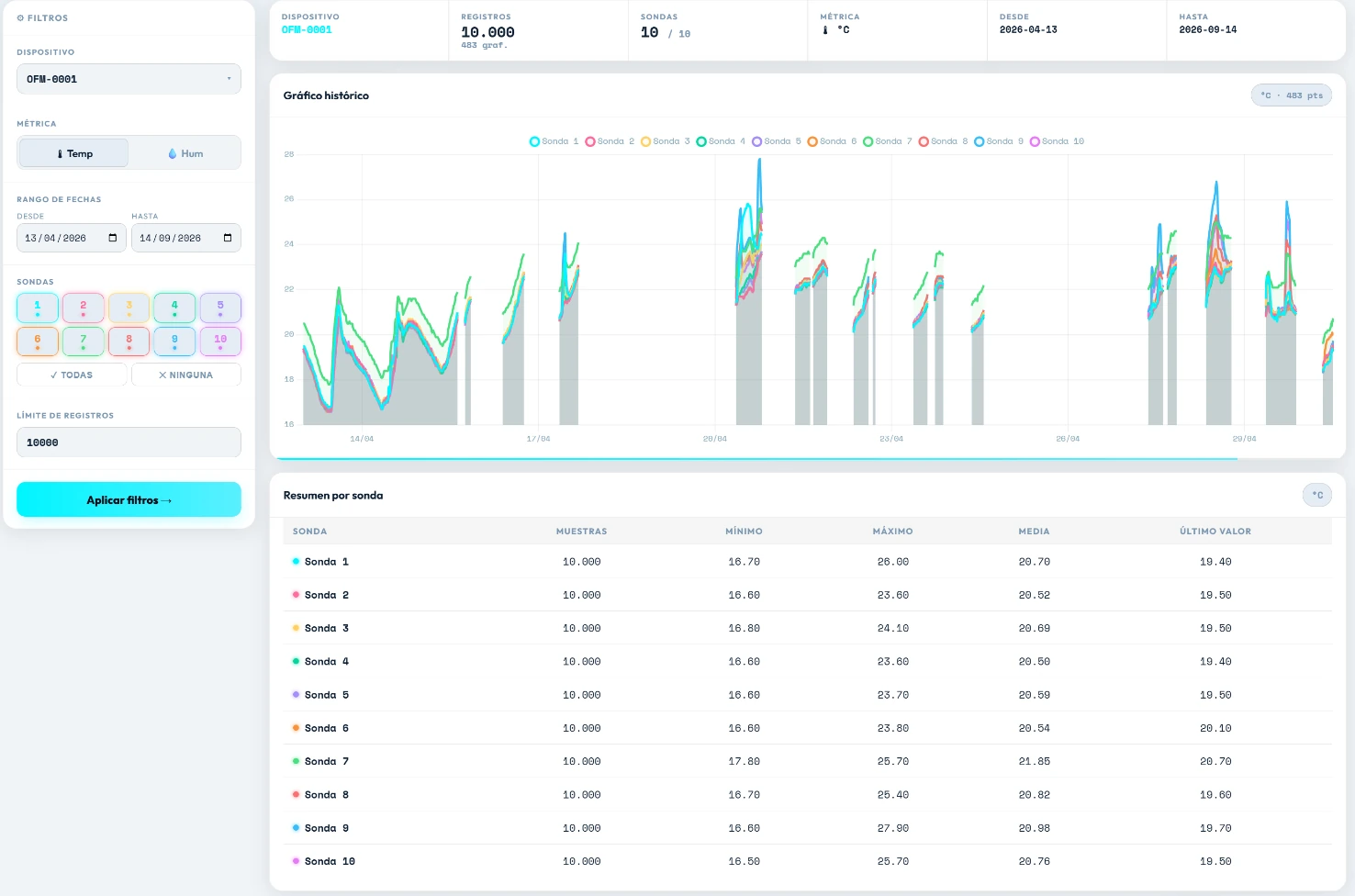Image resolution: width=1355 pixels, height=896 pixels.
Task: Click the Sonda 9 marker in the chart legend
Action: tap(980, 141)
